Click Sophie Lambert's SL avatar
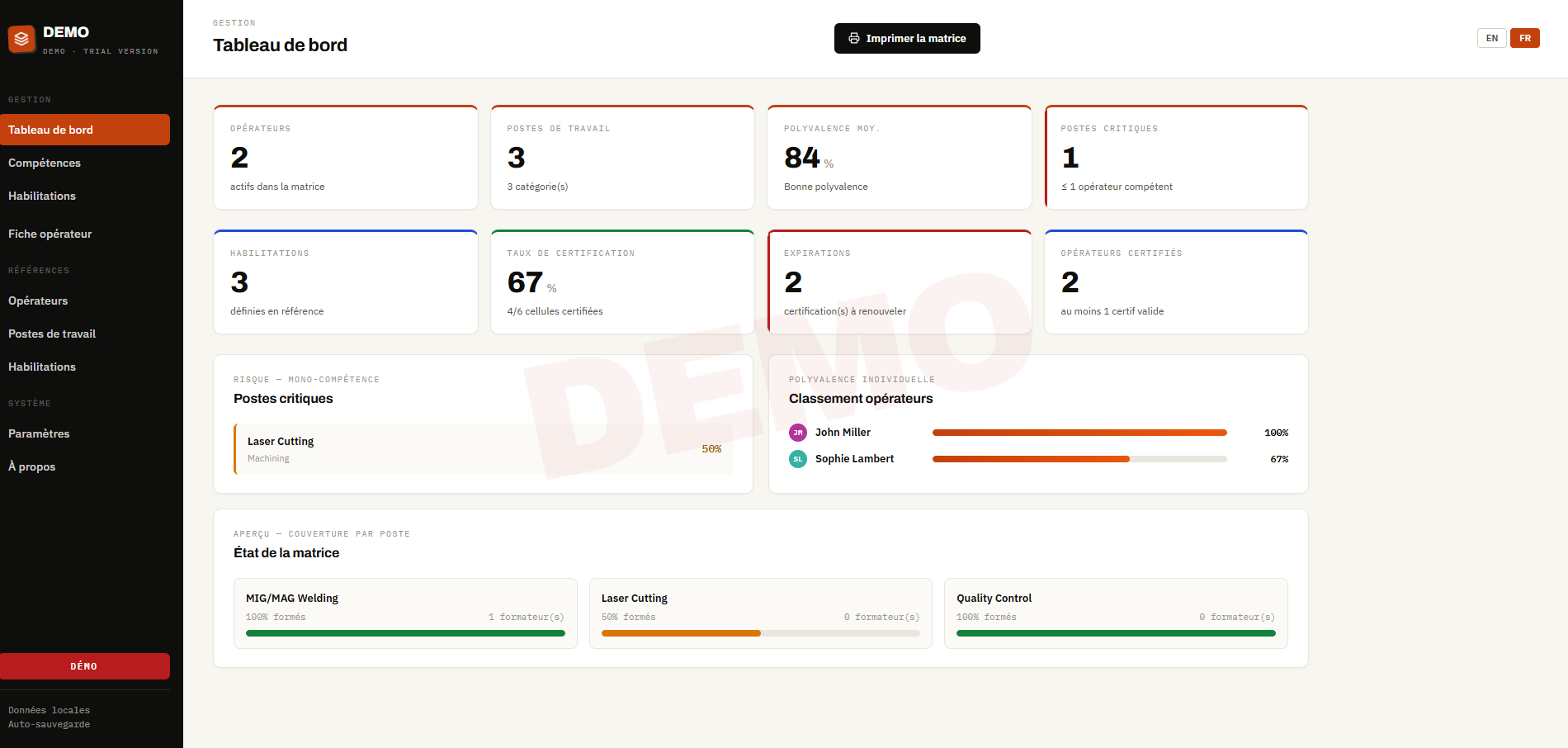Image resolution: width=1568 pixels, height=748 pixels. (798, 459)
